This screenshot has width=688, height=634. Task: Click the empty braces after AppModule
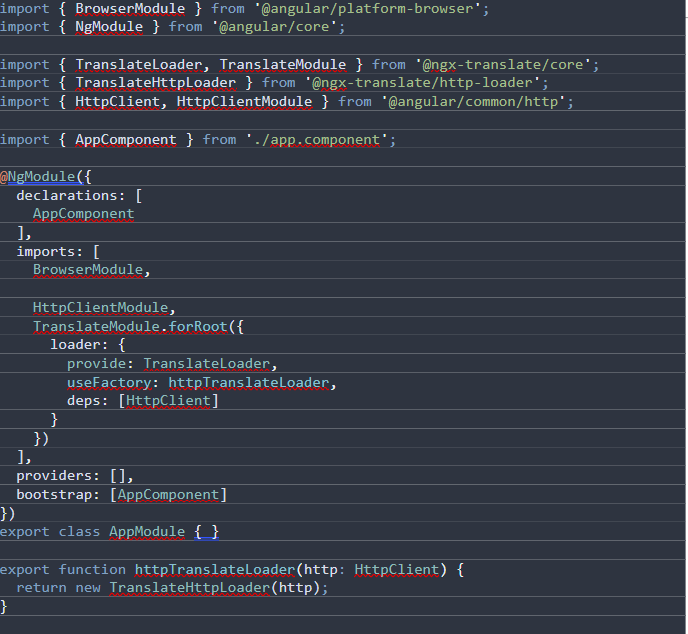pos(207,532)
